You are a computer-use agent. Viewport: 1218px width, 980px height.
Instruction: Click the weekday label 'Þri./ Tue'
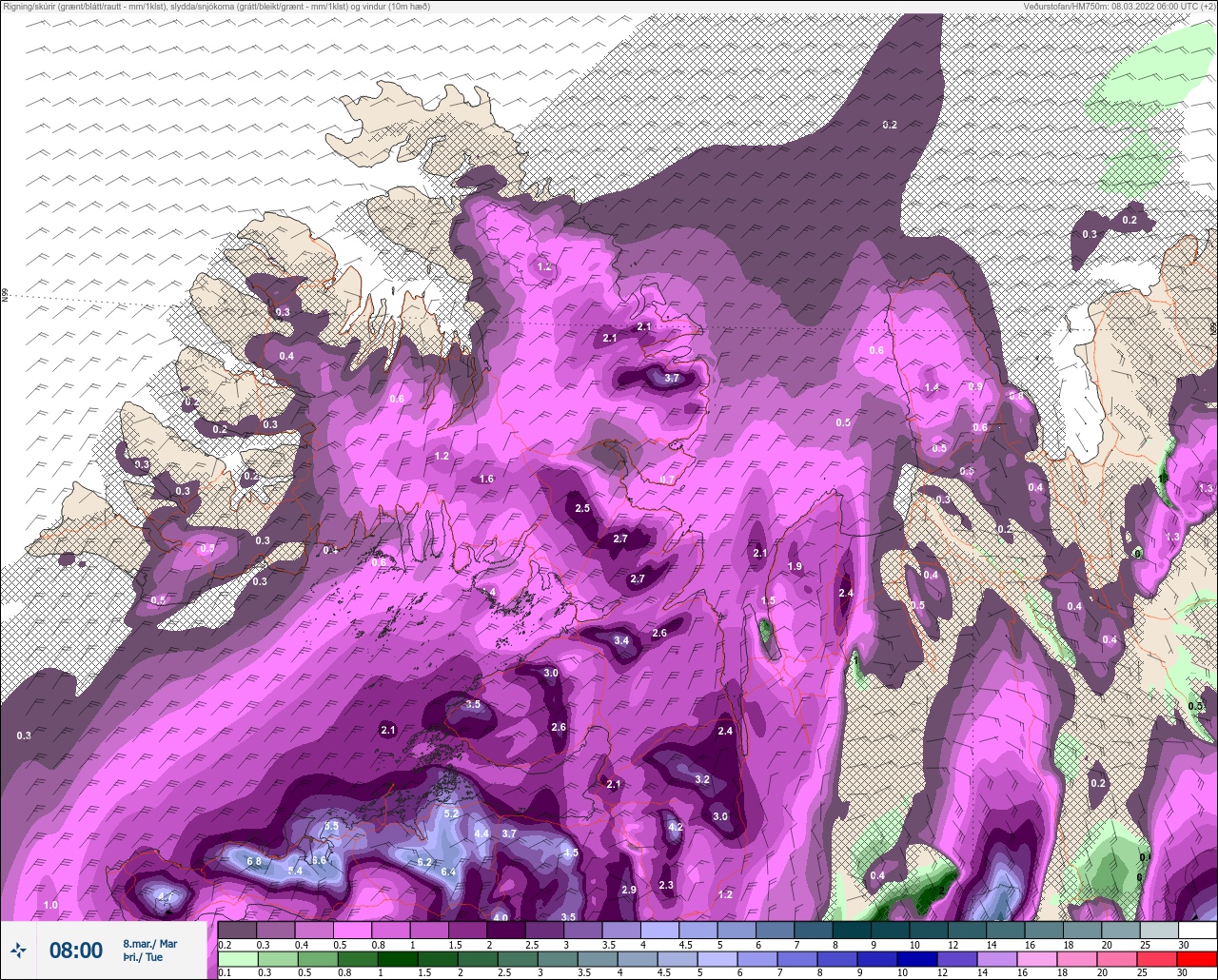(x=143, y=957)
